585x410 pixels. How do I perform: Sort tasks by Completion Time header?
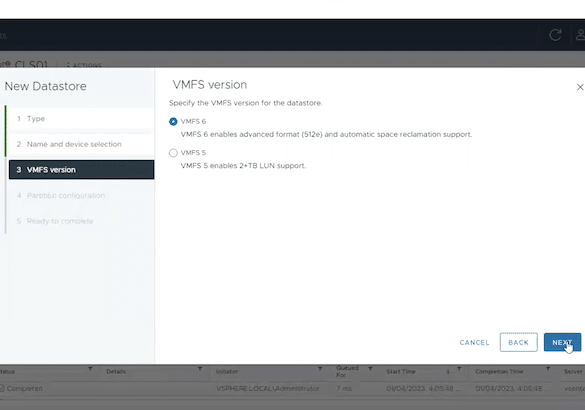(x=499, y=372)
